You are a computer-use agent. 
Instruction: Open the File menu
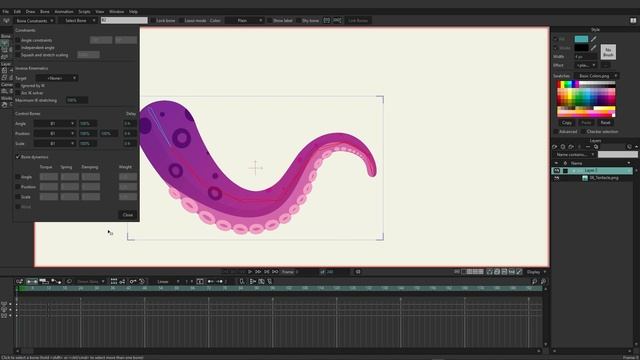pyautogui.click(x=5, y=11)
